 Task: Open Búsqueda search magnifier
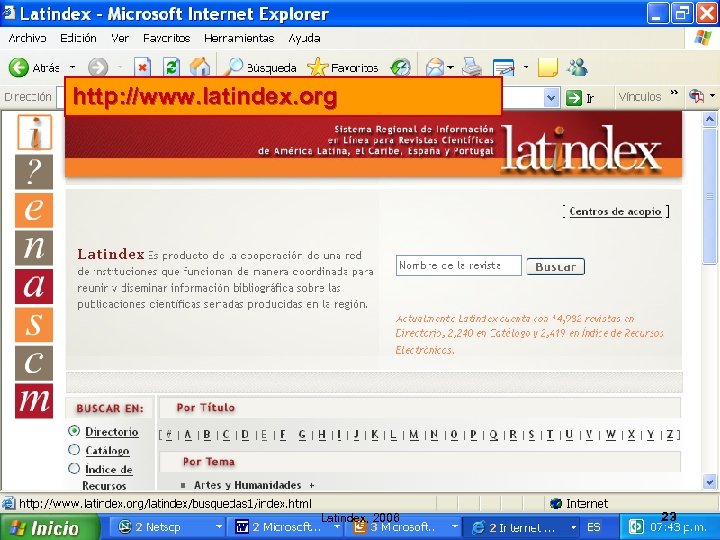[233, 68]
